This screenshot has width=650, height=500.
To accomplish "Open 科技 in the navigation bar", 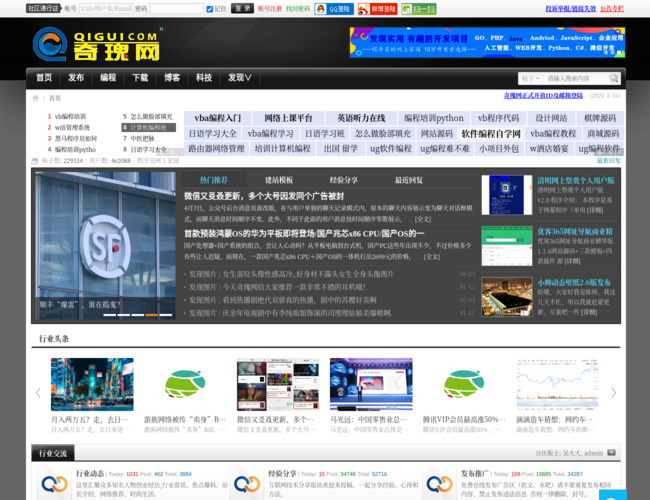I will click(x=204, y=78).
